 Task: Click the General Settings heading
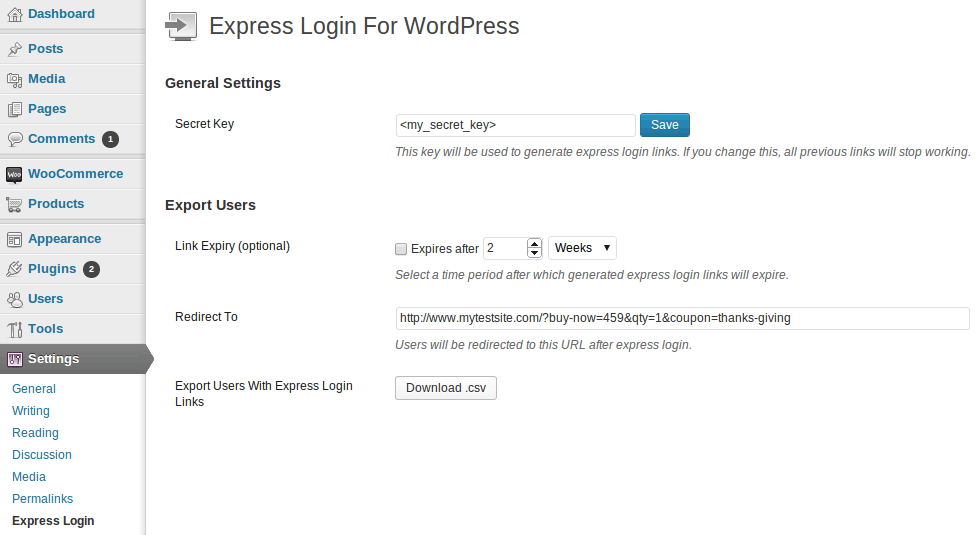[x=223, y=83]
